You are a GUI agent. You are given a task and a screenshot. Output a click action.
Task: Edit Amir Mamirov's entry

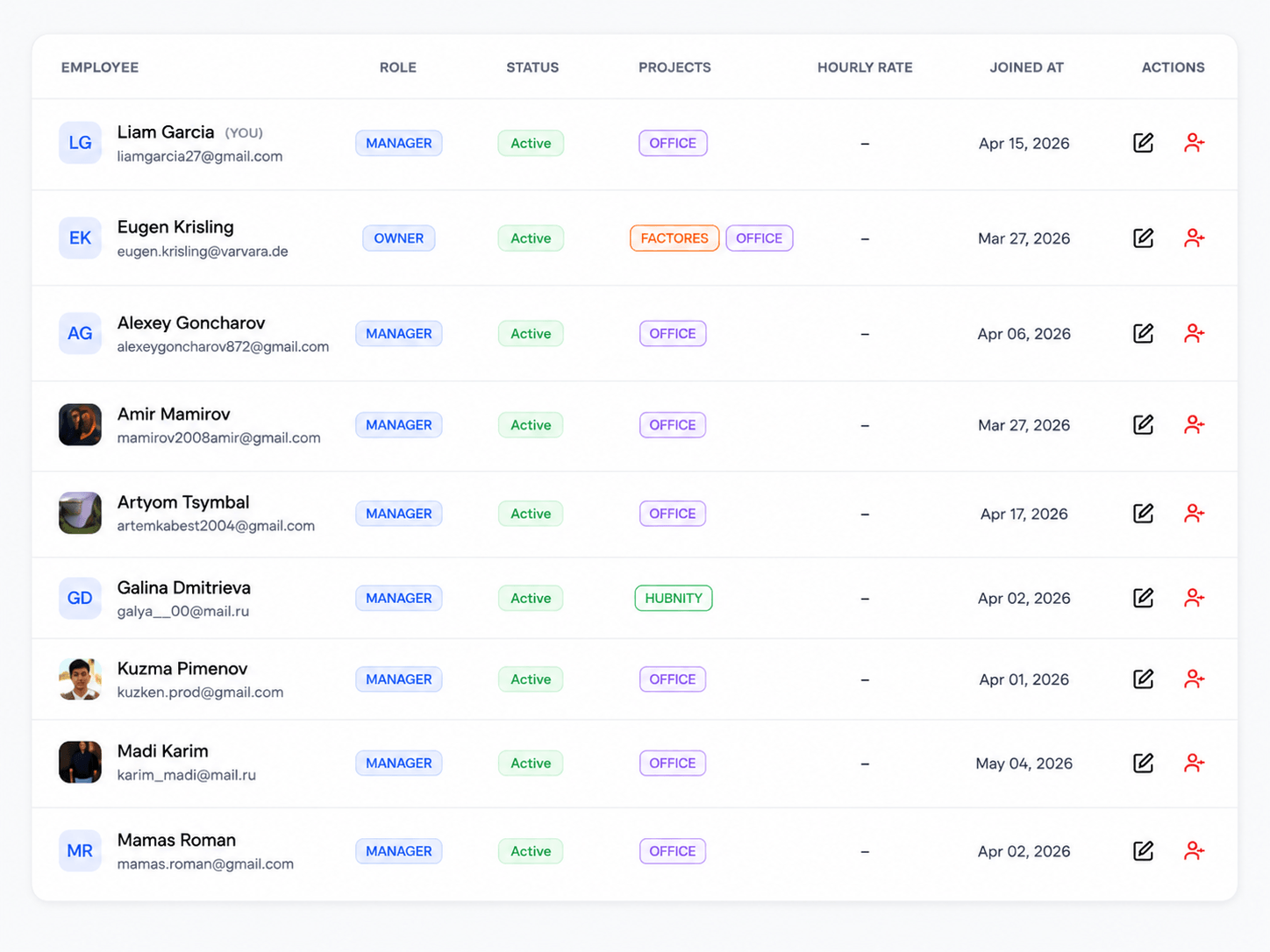tap(1143, 424)
